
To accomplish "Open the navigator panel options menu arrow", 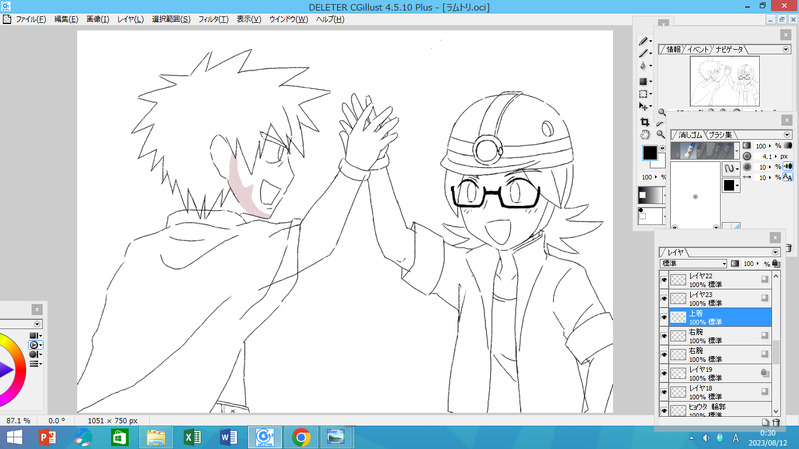I will click(785, 49).
